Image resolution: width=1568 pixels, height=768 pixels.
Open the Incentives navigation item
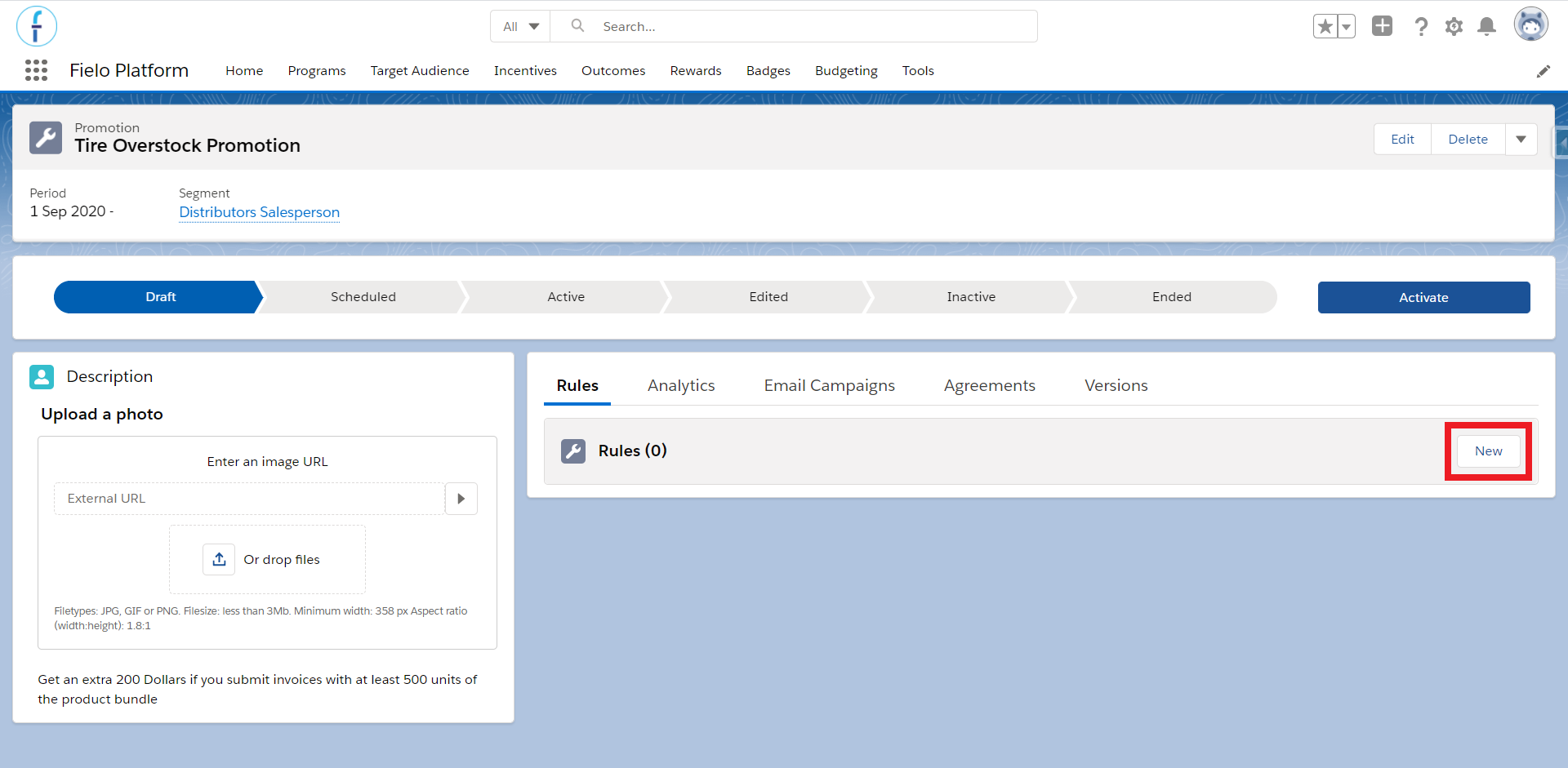pyautogui.click(x=525, y=71)
